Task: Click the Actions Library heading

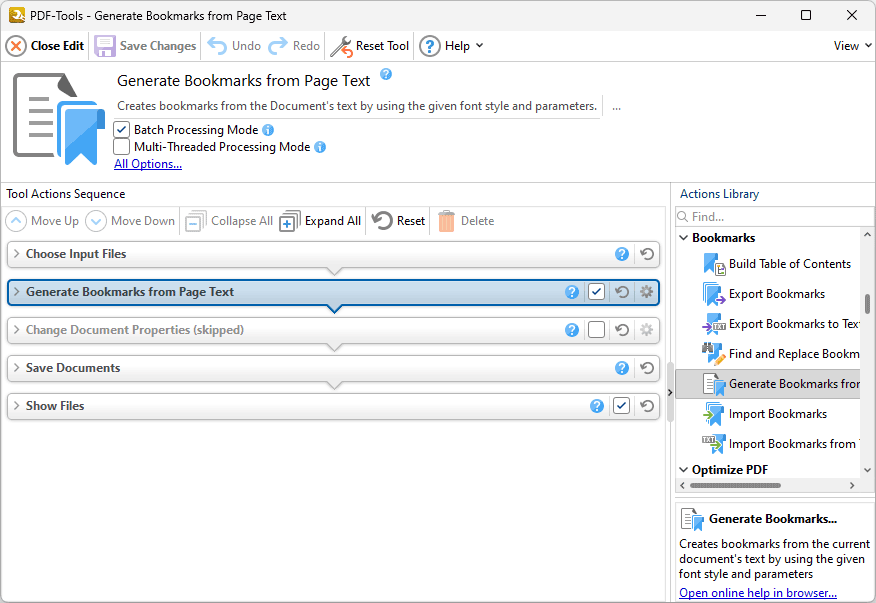Action: tap(719, 194)
